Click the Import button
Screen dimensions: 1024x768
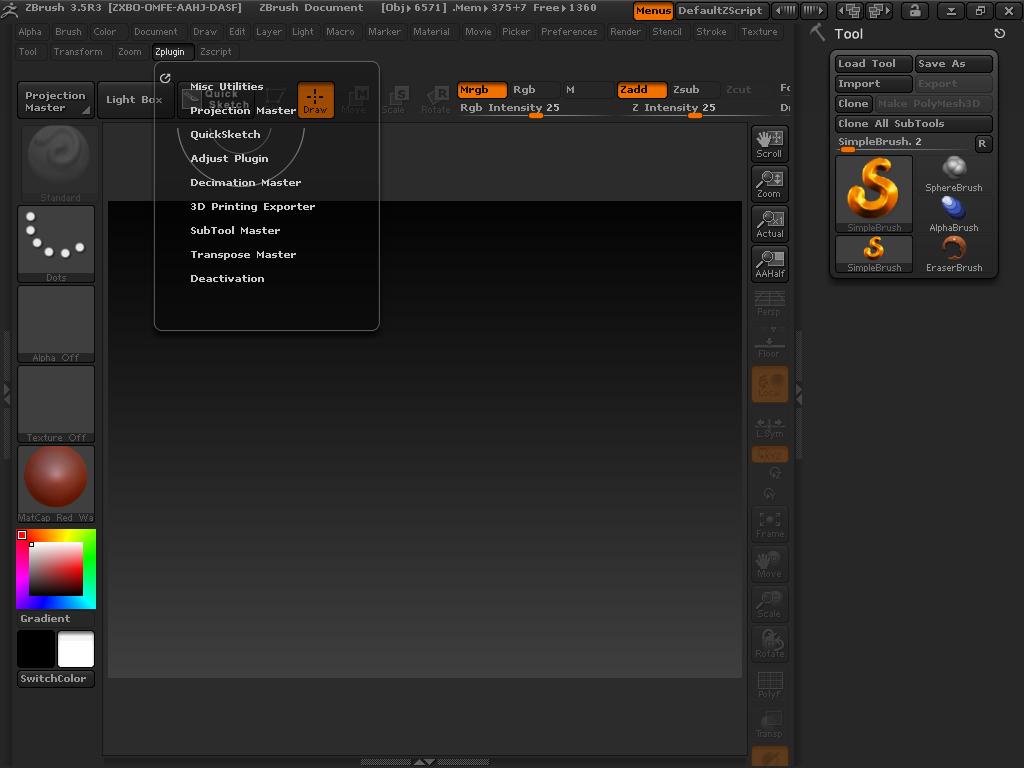873,84
